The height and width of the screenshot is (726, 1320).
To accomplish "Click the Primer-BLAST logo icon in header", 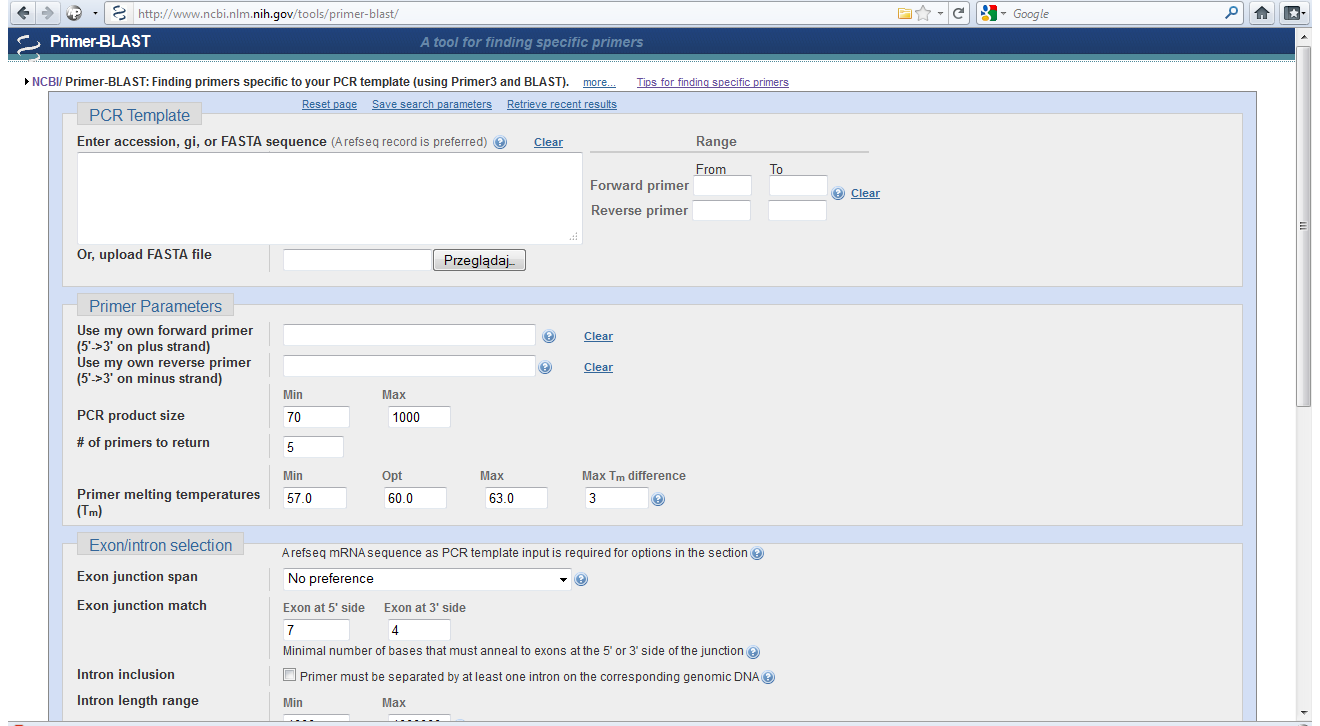I will point(30,43).
